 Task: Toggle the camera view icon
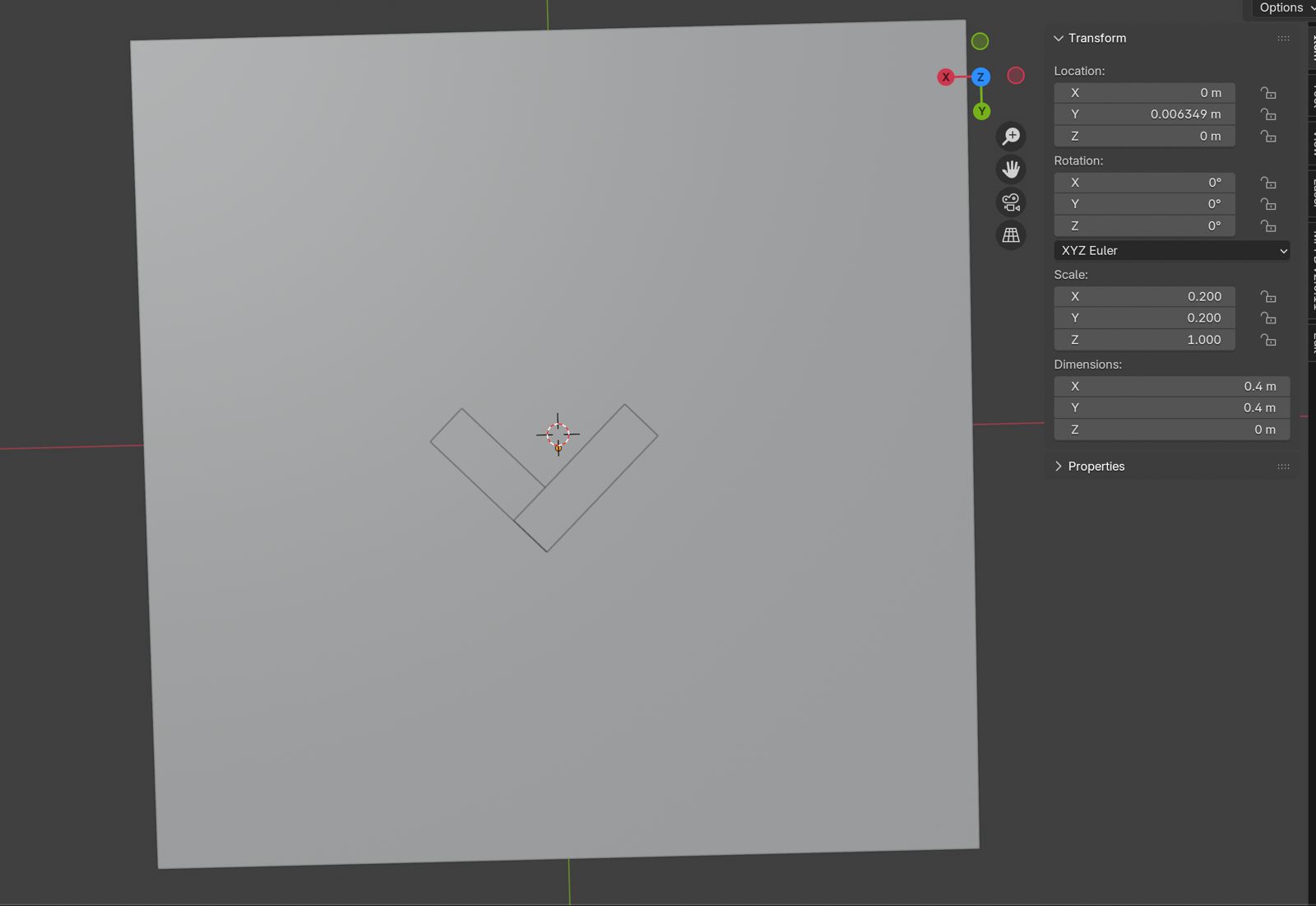(1011, 202)
